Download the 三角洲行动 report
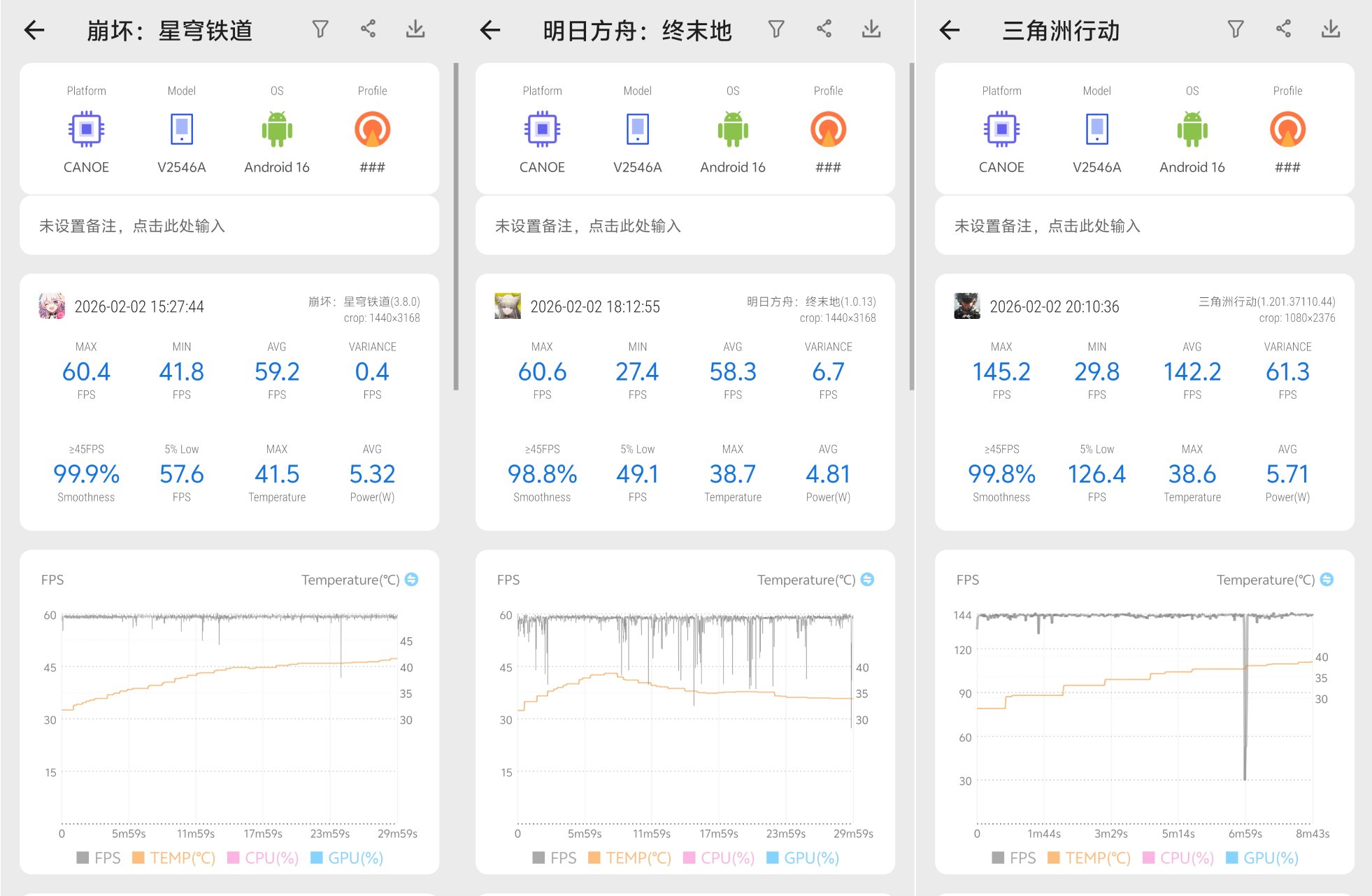Viewport: 1372px width, 896px height. pyautogui.click(x=1330, y=29)
